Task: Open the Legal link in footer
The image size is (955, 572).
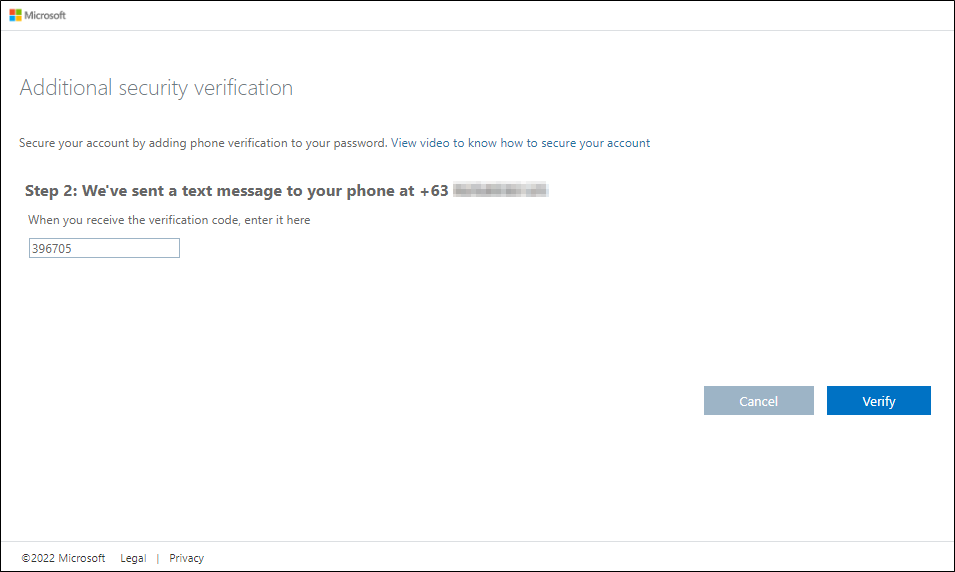Action: tap(133, 558)
